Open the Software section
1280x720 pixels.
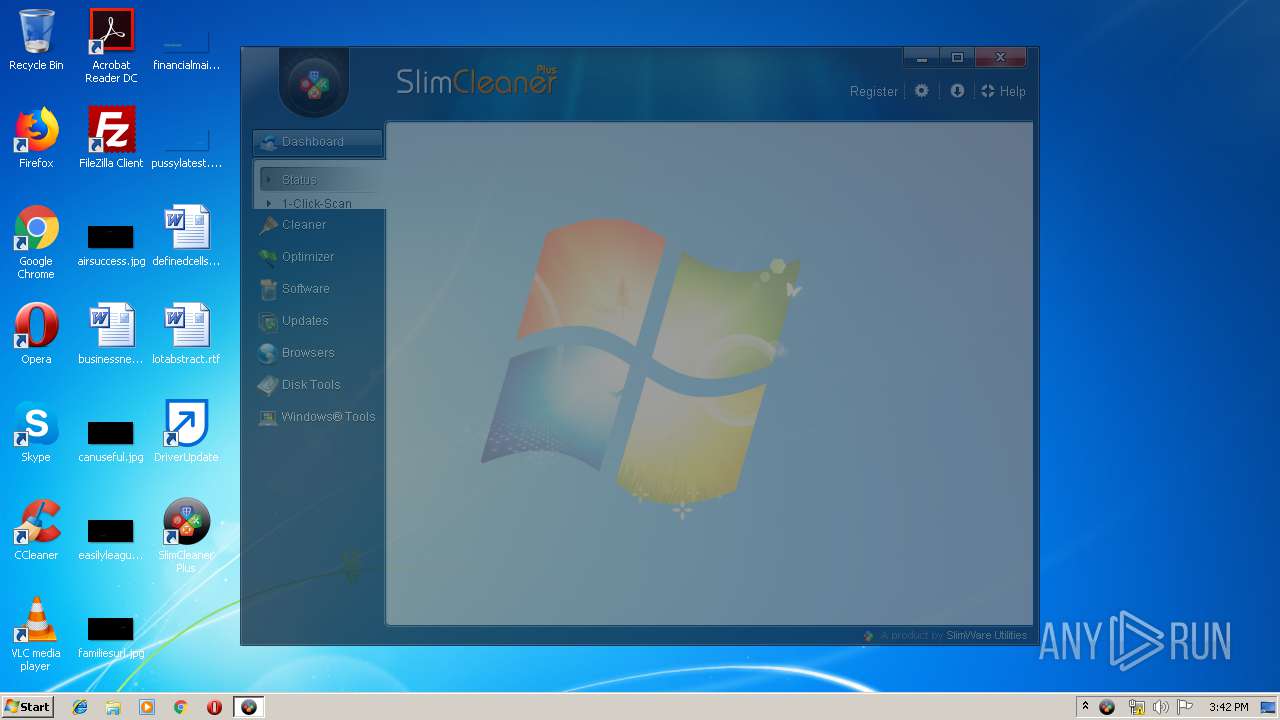pos(306,289)
